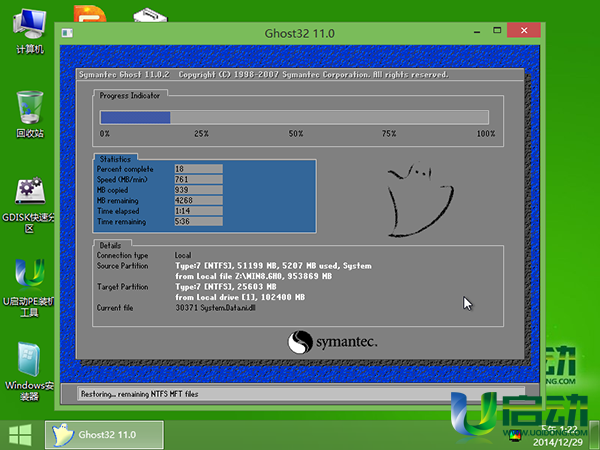The width and height of the screenshot is (600, 450).
Task: Select the Ghost32 11.0 taskbar button
Action: pyautogui.click(x=104, y=435)
